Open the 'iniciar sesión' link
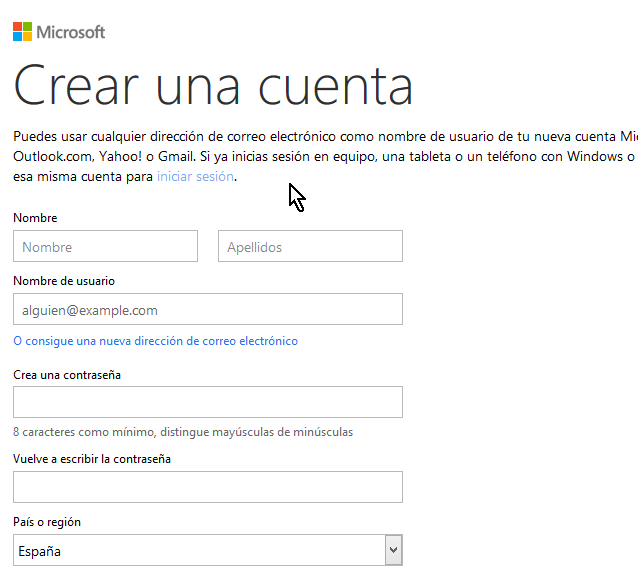The height and width of the screenshot is (572, 638). (x=195, y=177)
